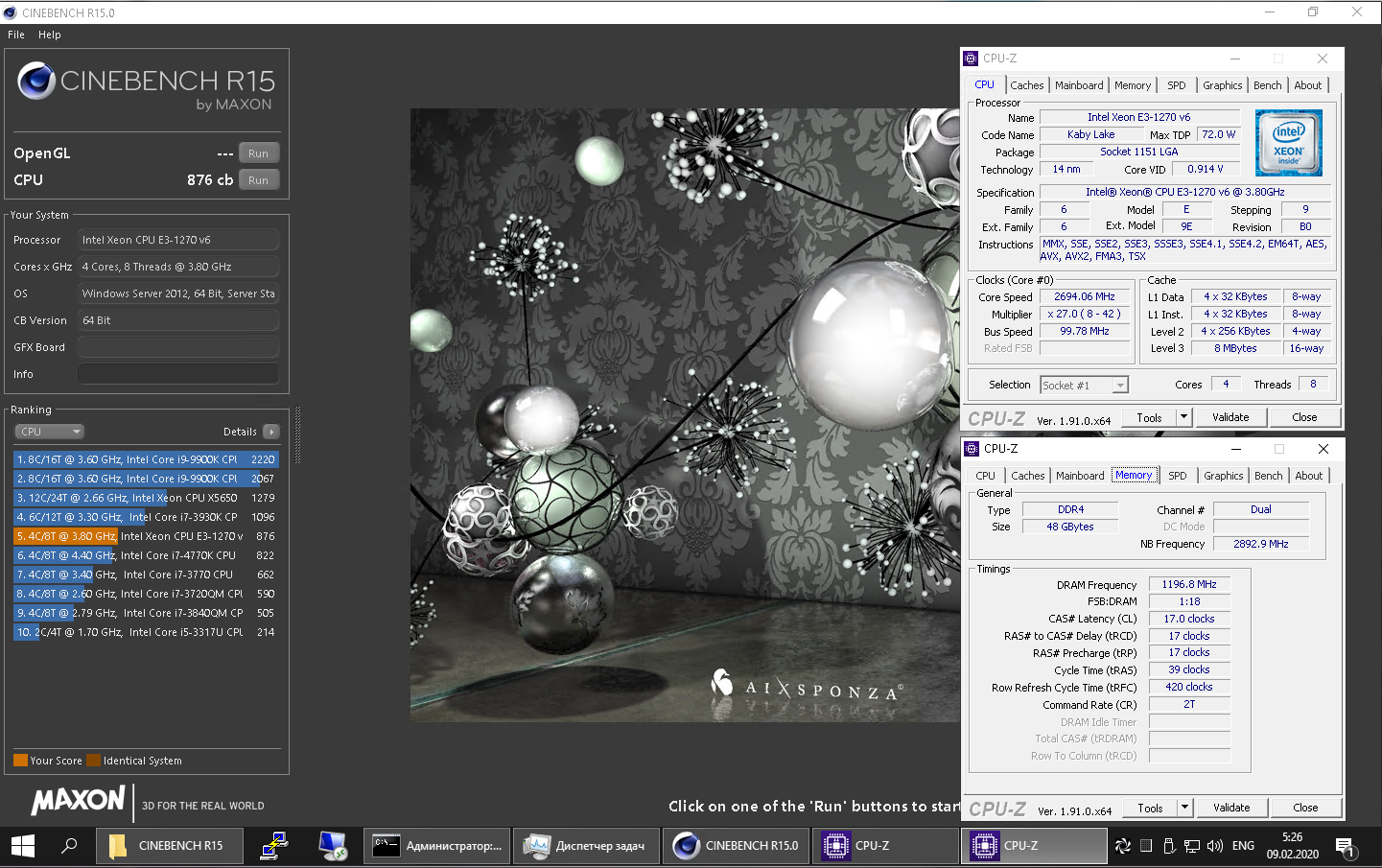Screen dimensions: 1382x868
Task: Expand Tools dropdown arrow in lower CPU-Z window
Action: (1184, 808)
